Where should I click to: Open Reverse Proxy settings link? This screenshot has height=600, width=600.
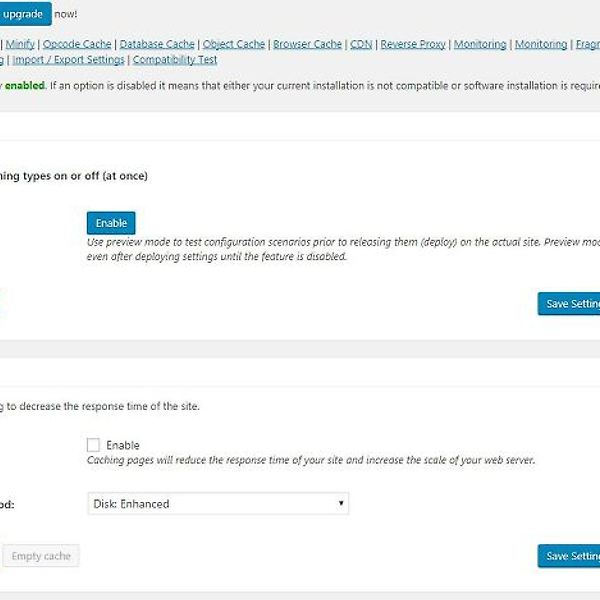tap(413, 44)
